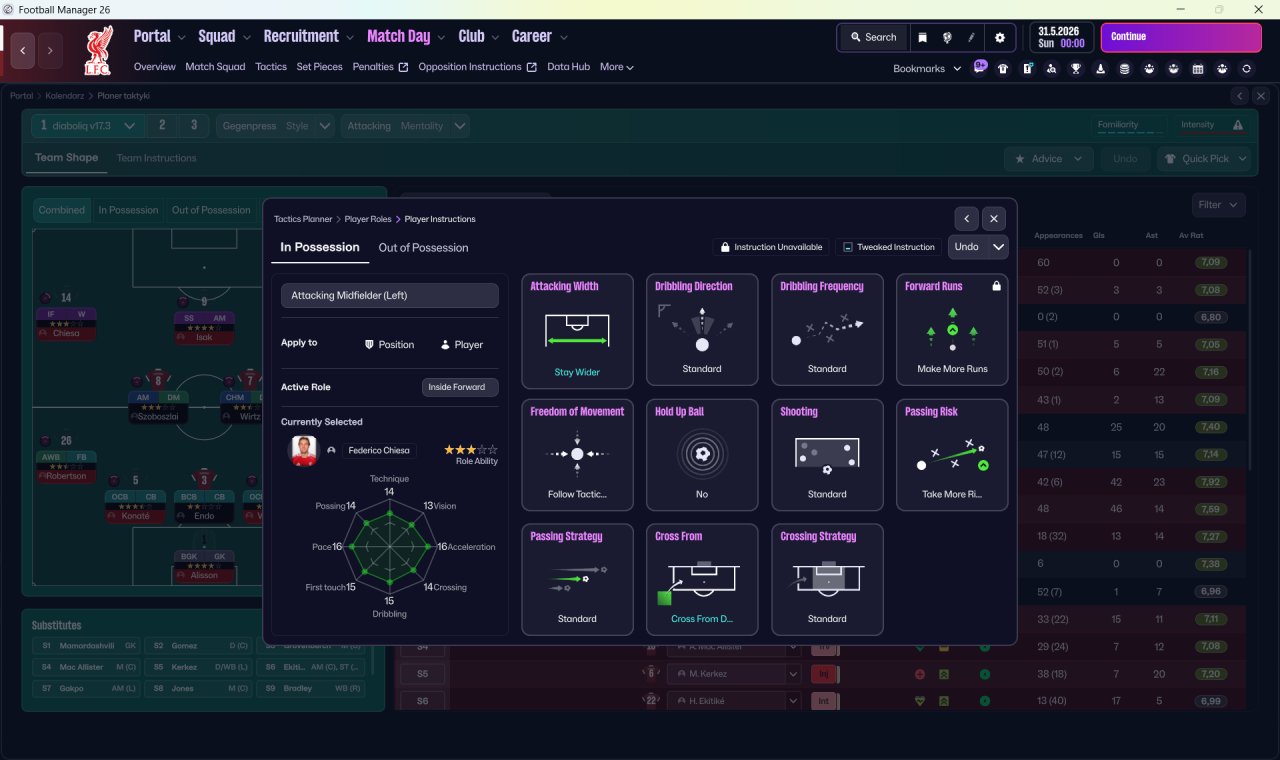Open the Hold Up Ball instruction card
Image resolution: width=1280 pixels, height=760 pixels.
click(x=702, y=455)
